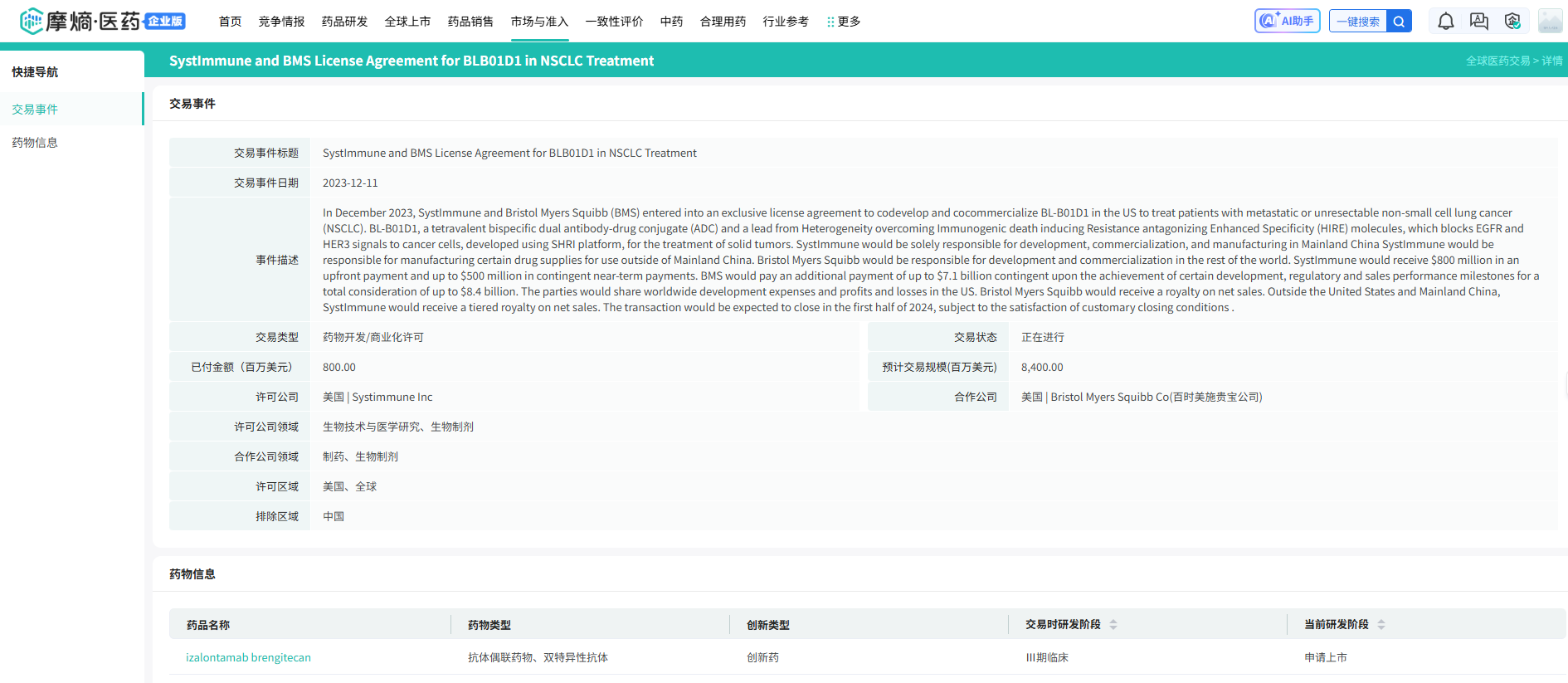
Task: Click the user avatar thumbnail
Action: [x=1549, y=22]
